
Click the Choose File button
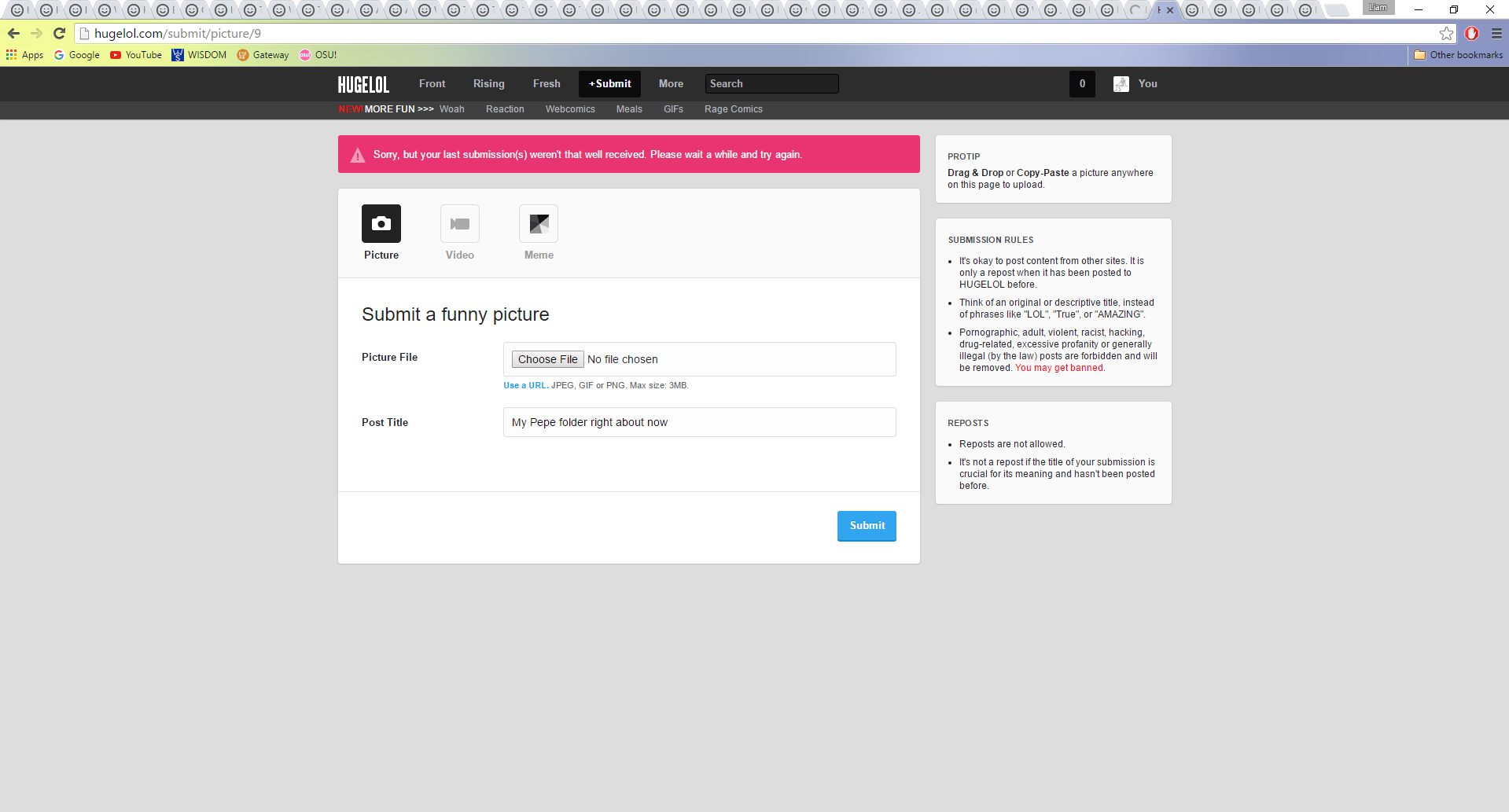point(547,359)
